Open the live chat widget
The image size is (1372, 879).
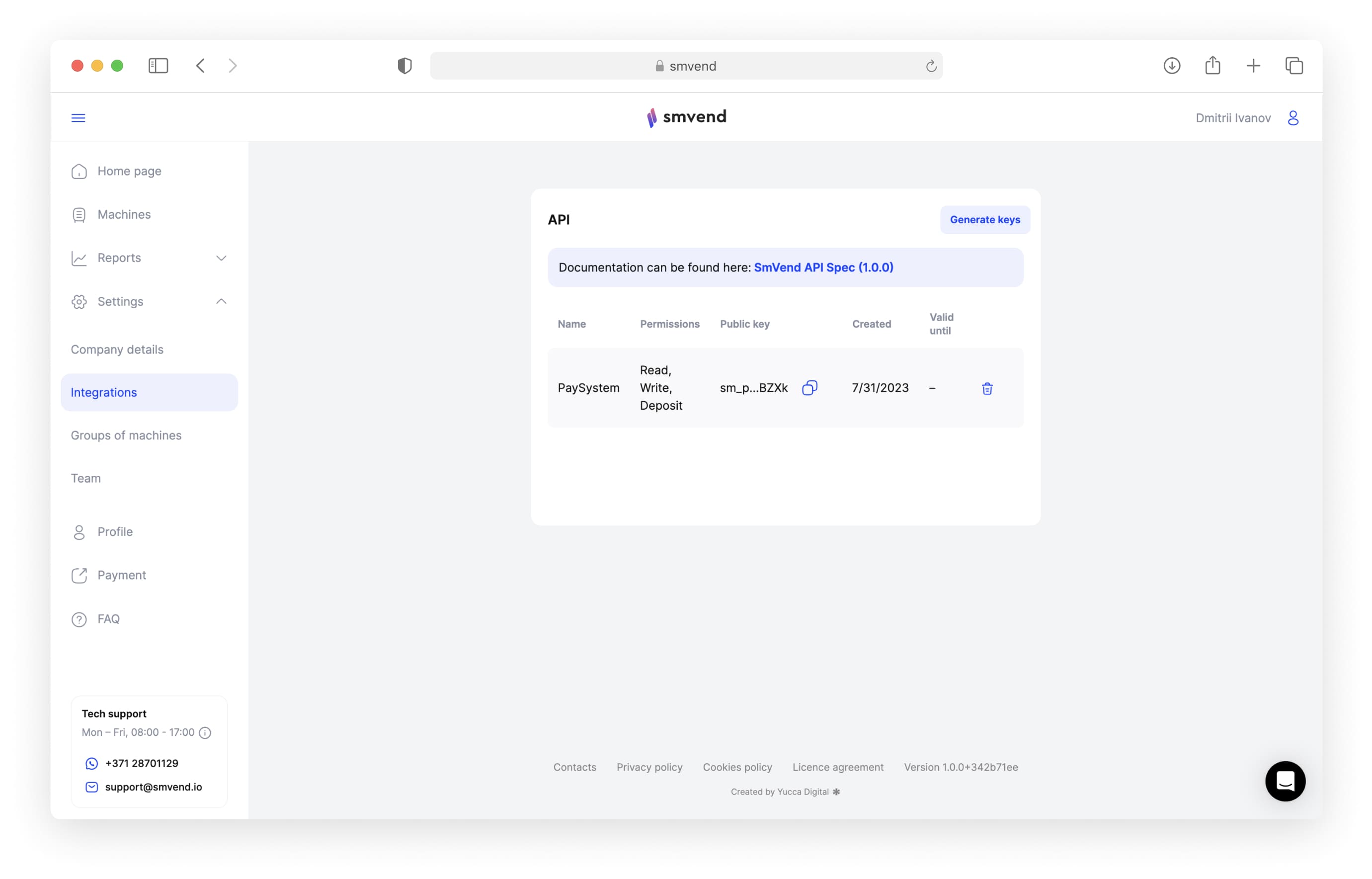(x=1285, y=781)
